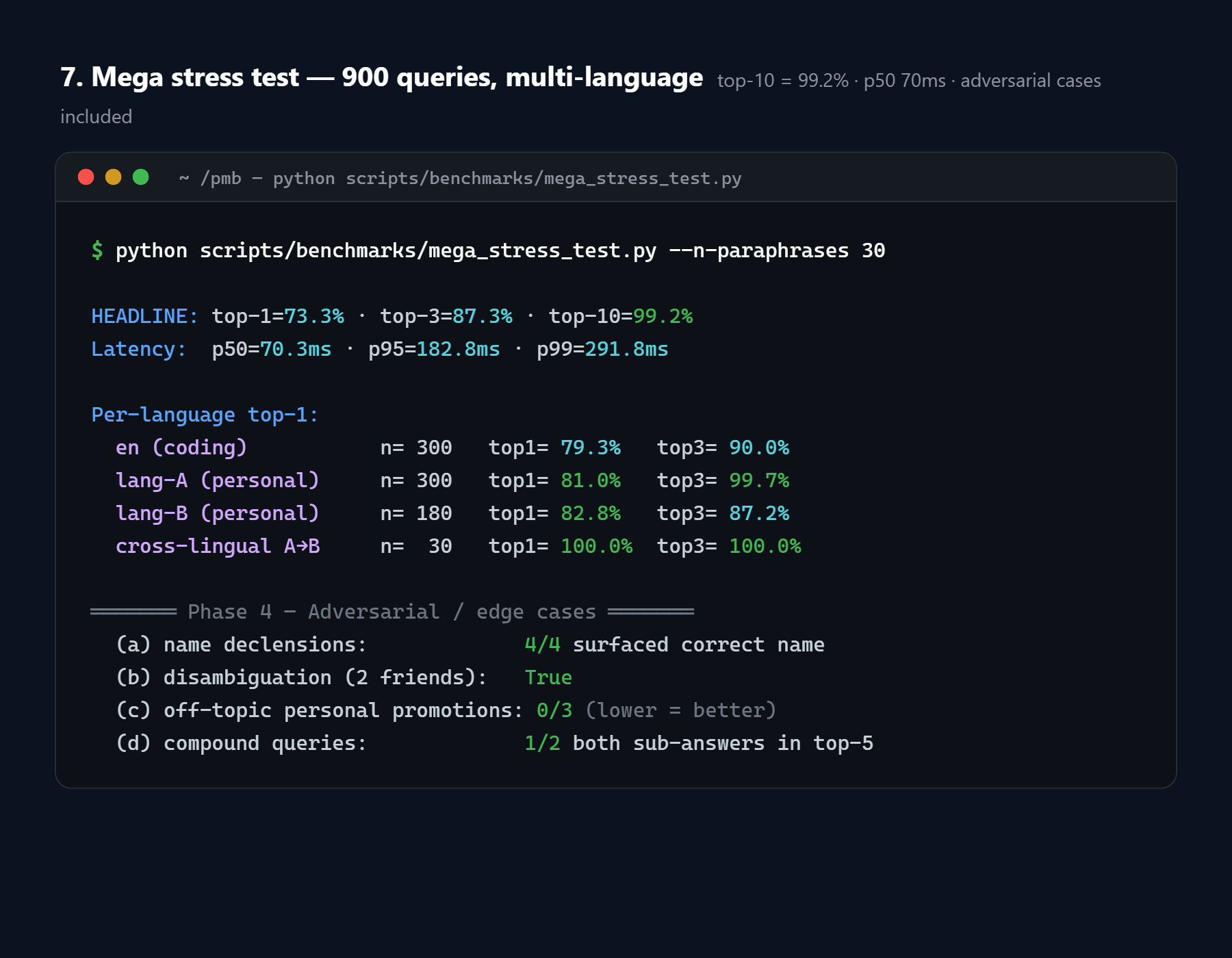Click the lang-A top3 value '99.7%'
This screenshot has height=958, width=1232.
pos(759,480)
